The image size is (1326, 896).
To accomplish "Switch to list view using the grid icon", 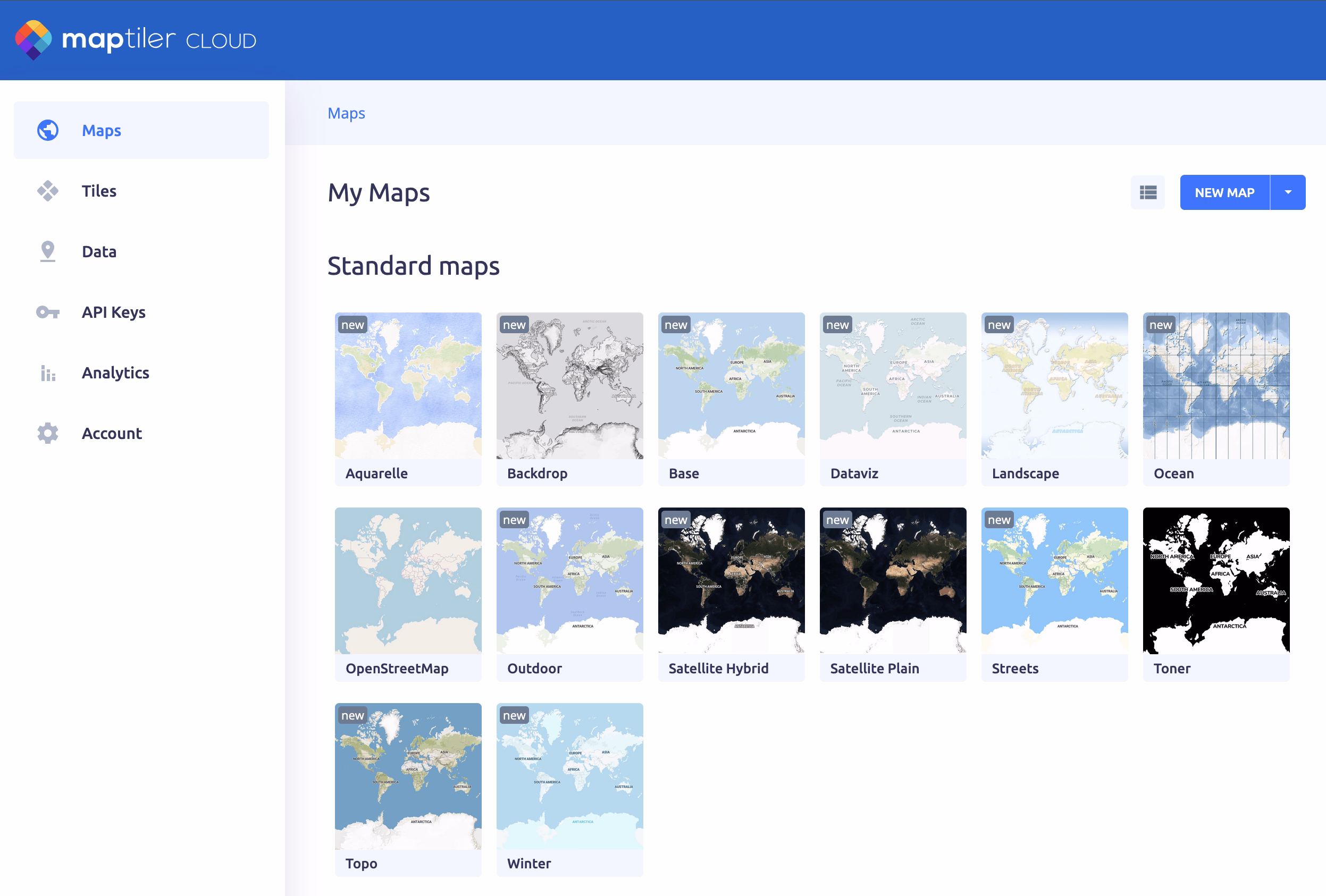I will pyautogui.click(x=1148, y=192).
